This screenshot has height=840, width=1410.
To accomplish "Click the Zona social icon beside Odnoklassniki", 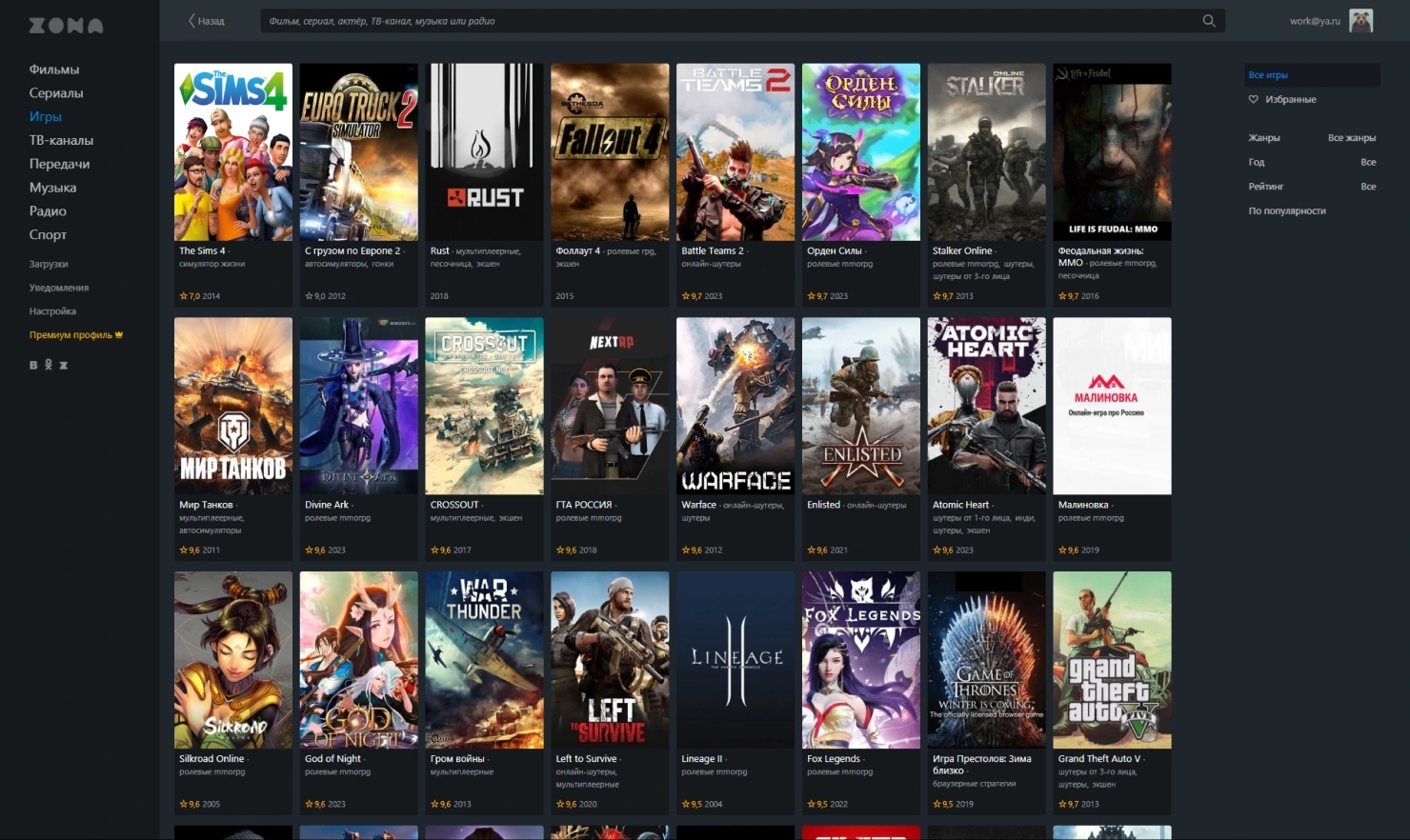I will click(64, 365).
